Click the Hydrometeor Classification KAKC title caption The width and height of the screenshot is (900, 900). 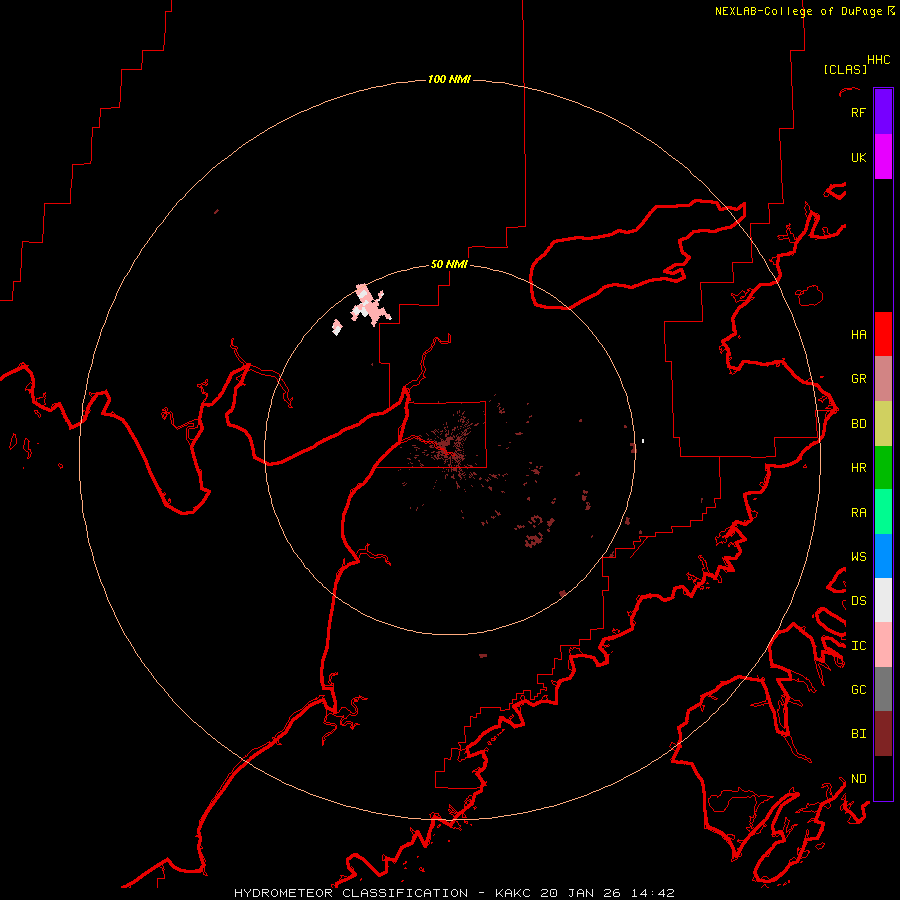click(454, 893)
